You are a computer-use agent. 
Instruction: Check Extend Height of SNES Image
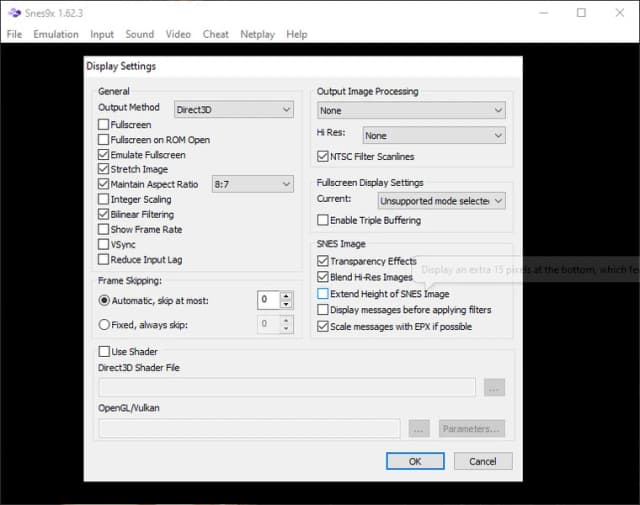[x=322, y=294]
